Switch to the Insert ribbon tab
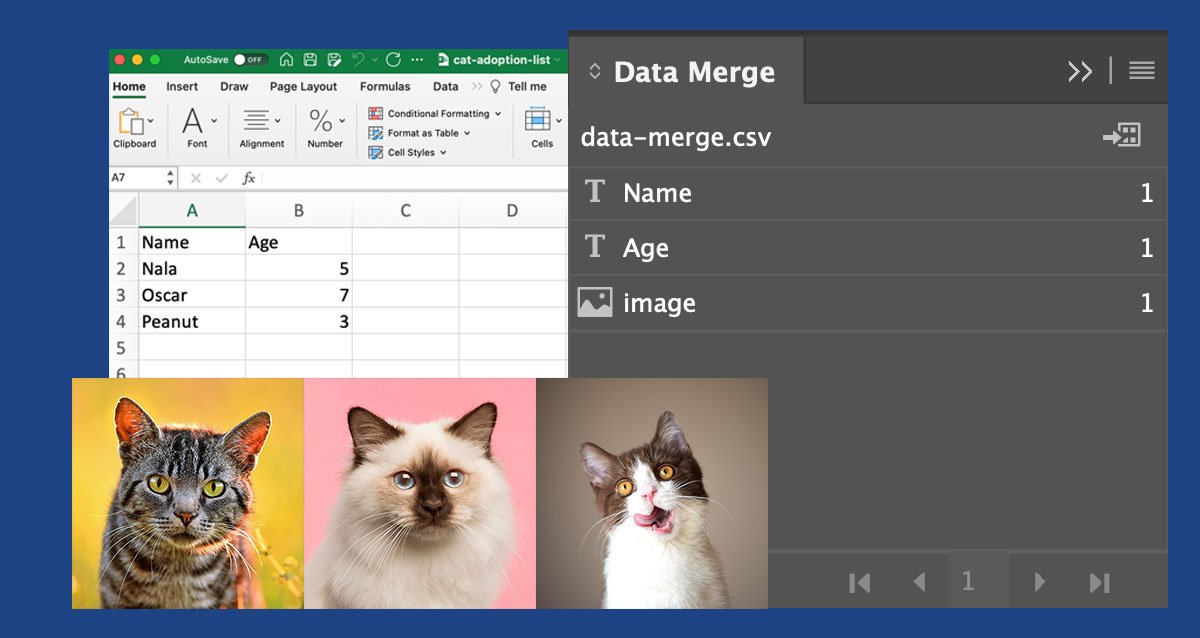Image resolution: width=1200 pixels, height=638 pixels. pyautogui.click(x=182, y=87)
